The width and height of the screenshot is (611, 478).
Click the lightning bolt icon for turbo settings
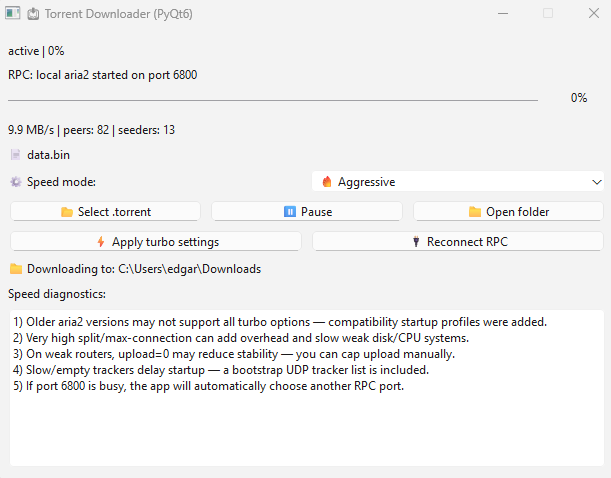point(100,242)
